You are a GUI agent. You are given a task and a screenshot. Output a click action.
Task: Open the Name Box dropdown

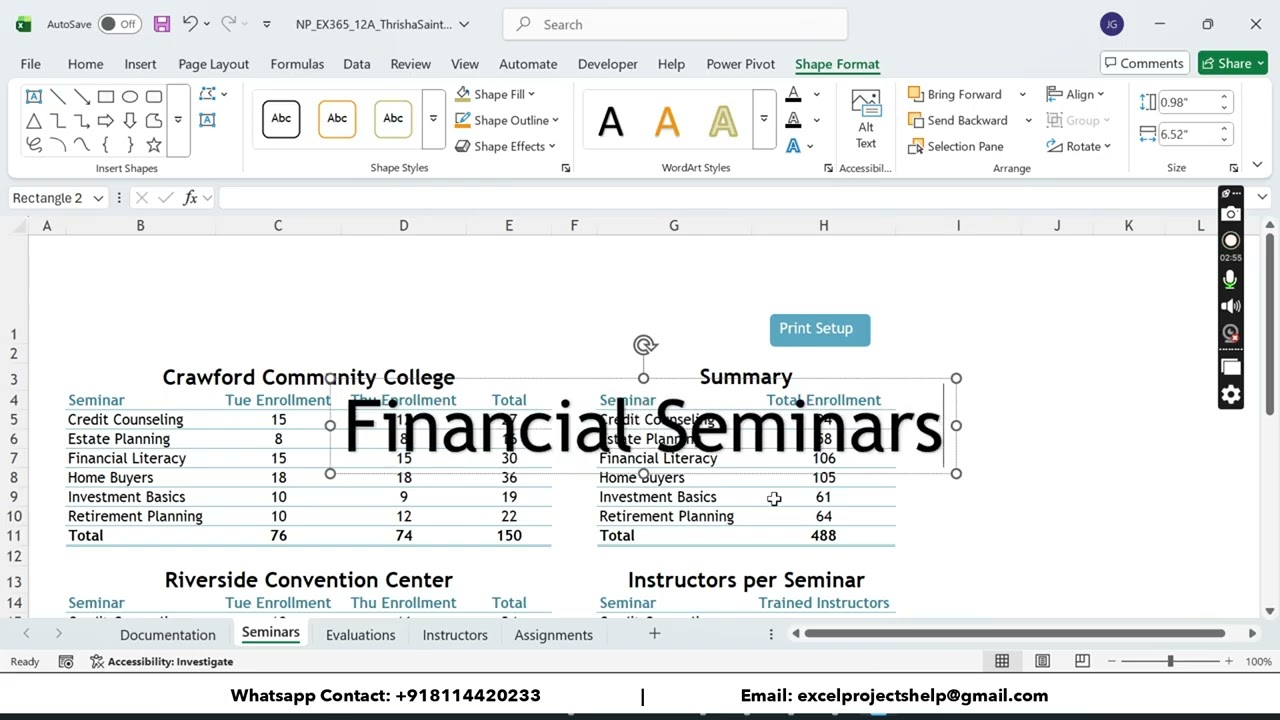(x=98, y=198)
